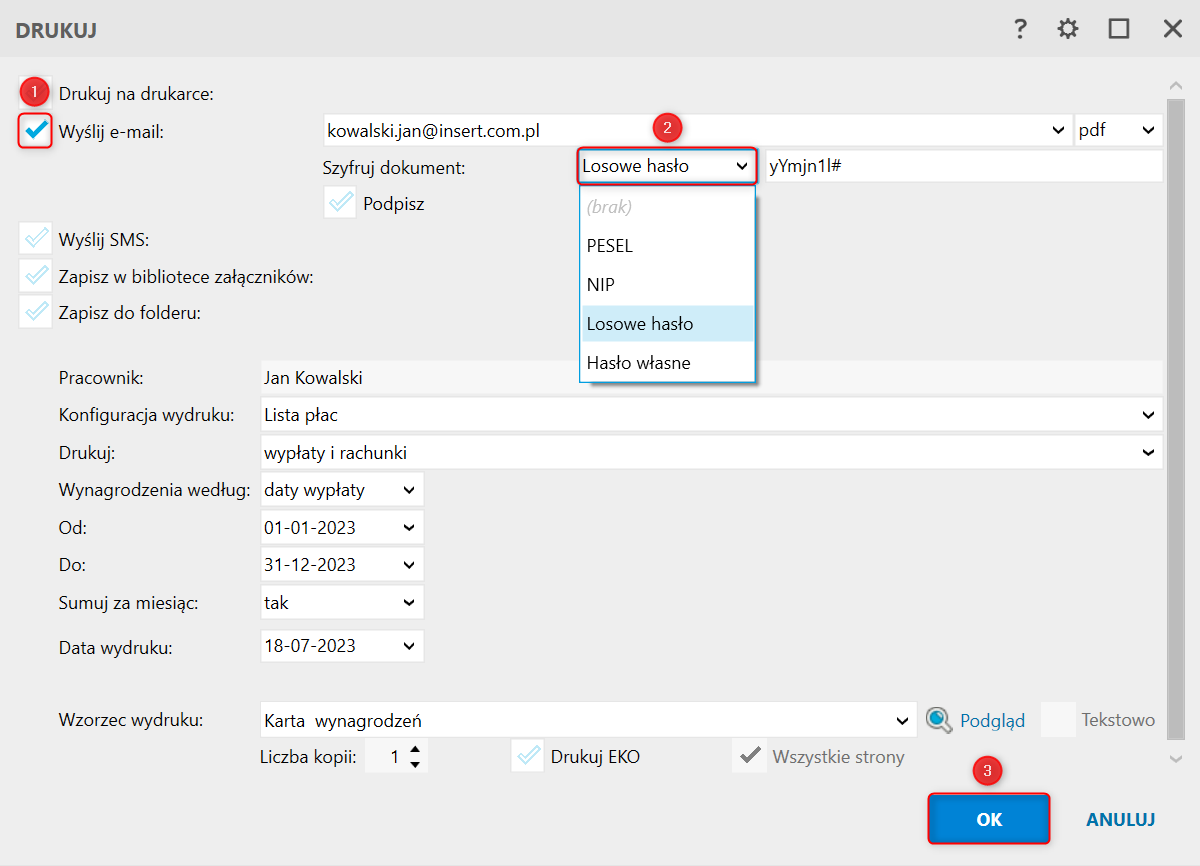This screenshot has height=866, width=1200.
Task: Close the DRUKUJ dialog
Action: [x=1173, y=29]
